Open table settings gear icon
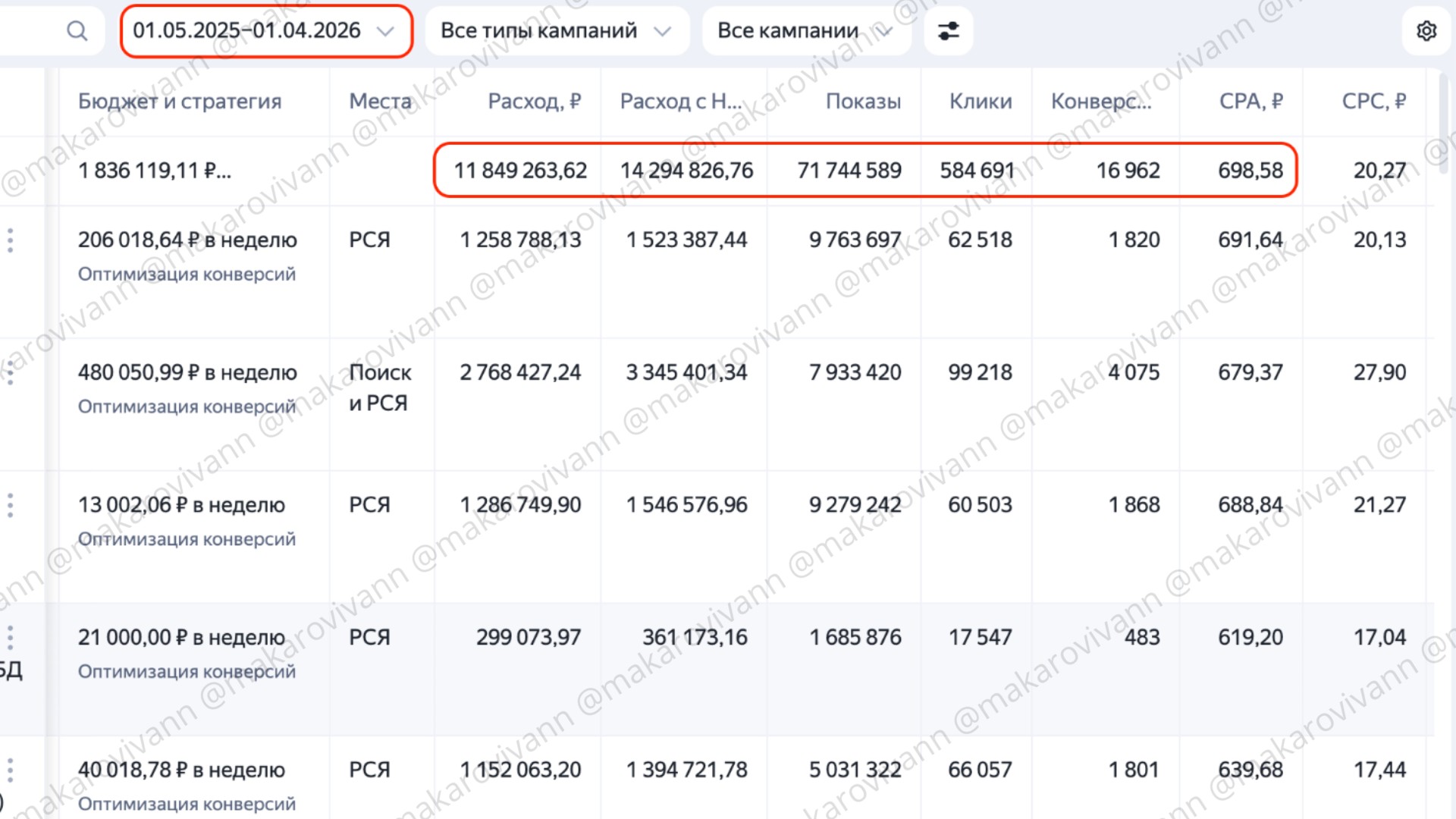The image size is (1456, 819). tap(1426, 31)
